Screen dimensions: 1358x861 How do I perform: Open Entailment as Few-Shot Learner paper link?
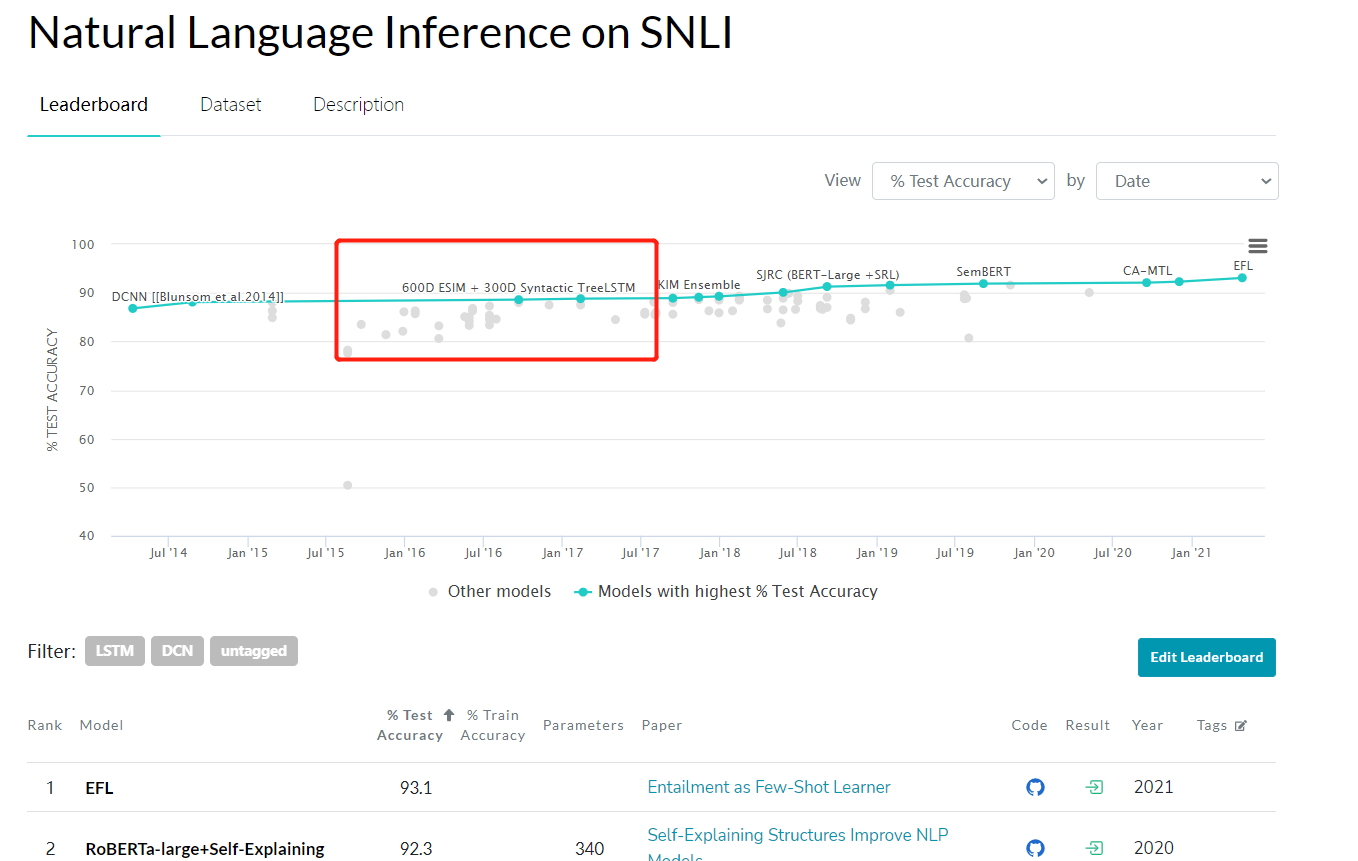768,787
